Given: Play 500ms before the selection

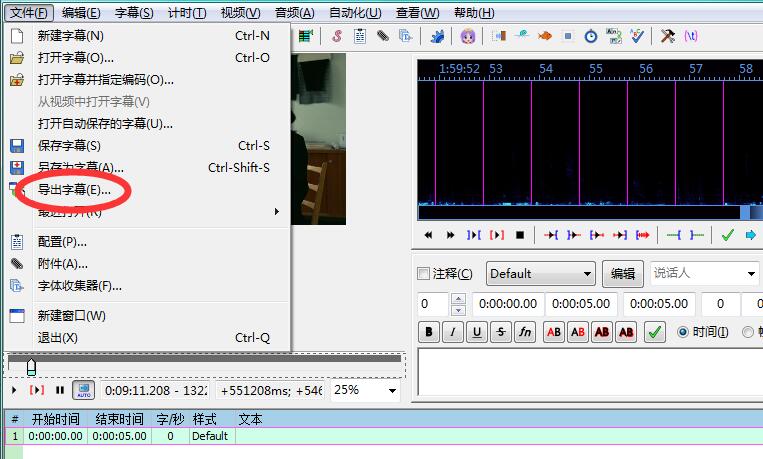Looking at the screenshot, I should click(x=551, y=235).
